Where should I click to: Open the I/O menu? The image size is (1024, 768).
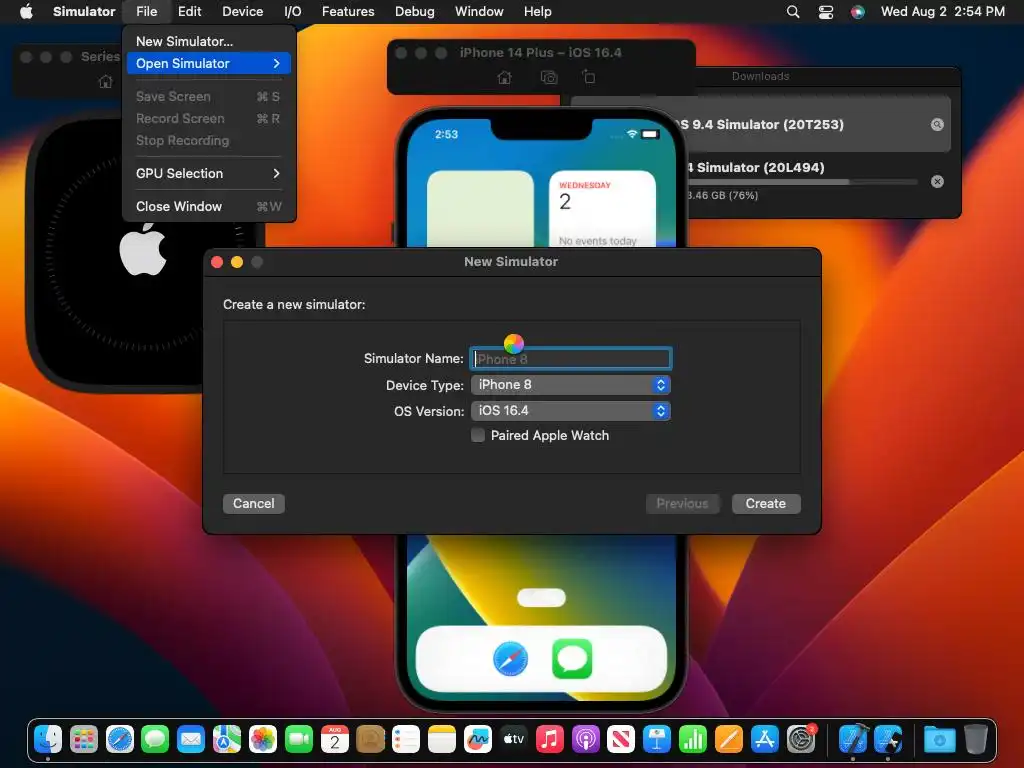(x=293, y=12)
